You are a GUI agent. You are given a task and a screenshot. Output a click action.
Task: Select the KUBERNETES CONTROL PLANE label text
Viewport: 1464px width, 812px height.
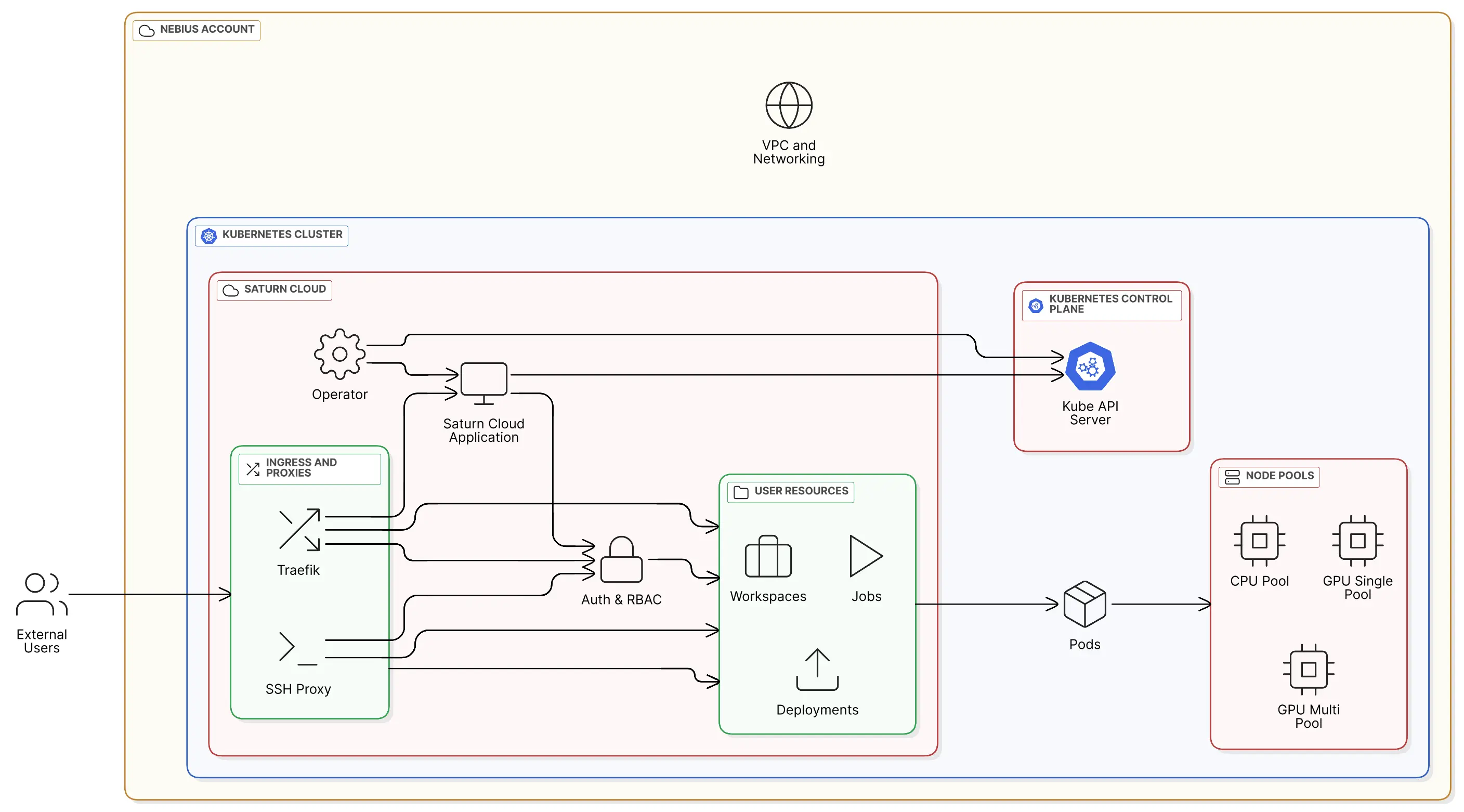pos(1110,304)
